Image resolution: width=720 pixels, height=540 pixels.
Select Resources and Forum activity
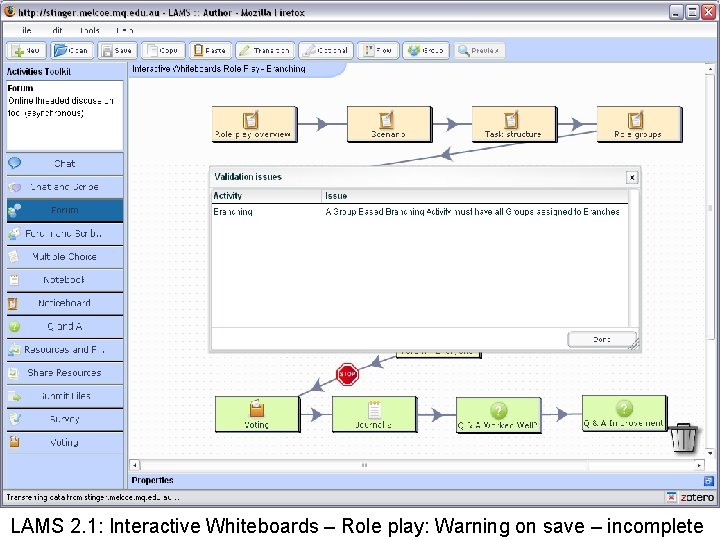[65, 349]
